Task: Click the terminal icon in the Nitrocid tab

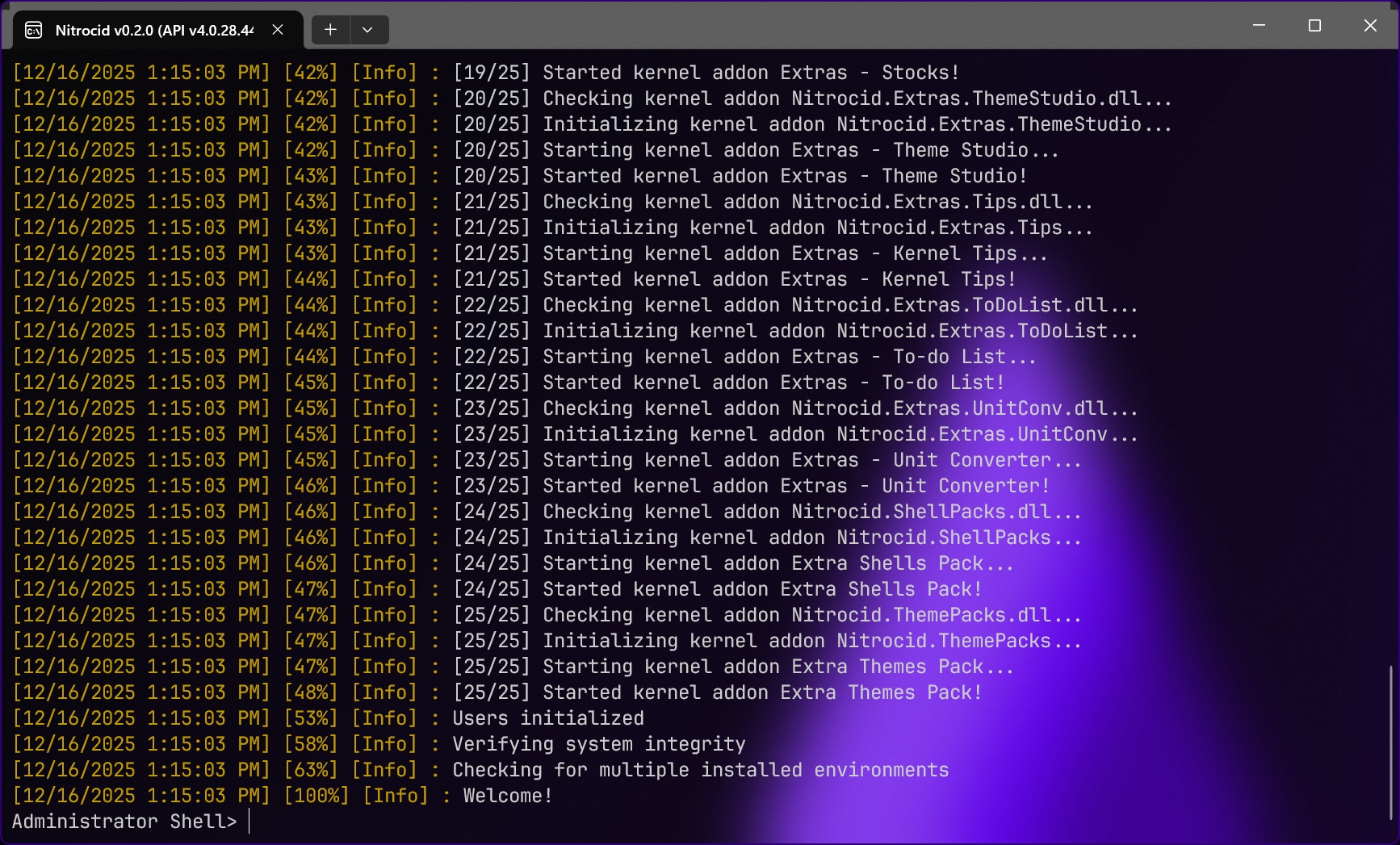Action: coord(34,31)
